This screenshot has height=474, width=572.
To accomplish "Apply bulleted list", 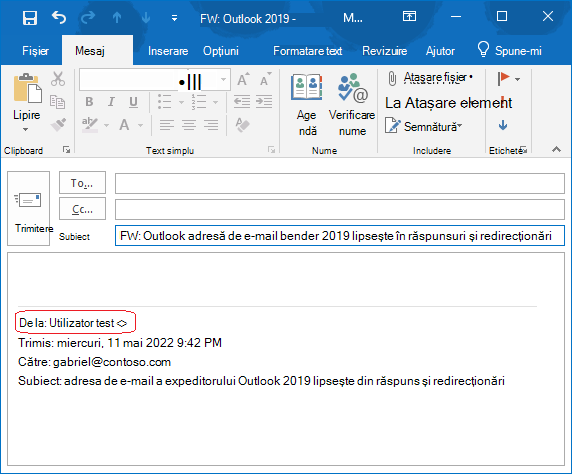I will 165,102.
